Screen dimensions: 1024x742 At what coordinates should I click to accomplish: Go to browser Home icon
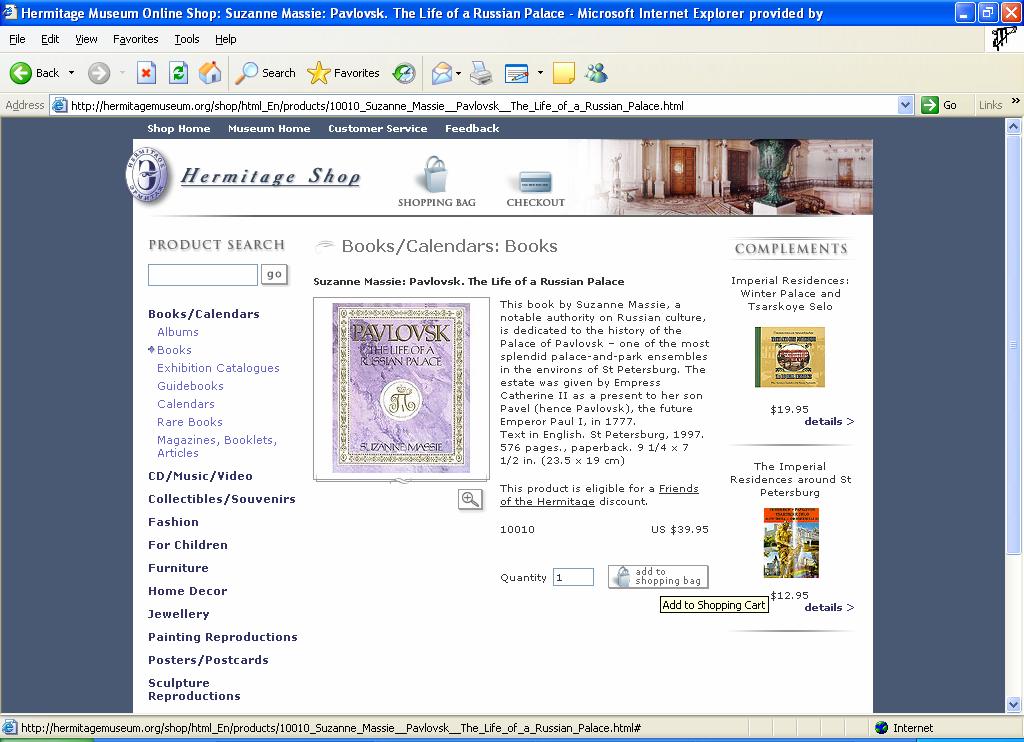coord(210,73)
